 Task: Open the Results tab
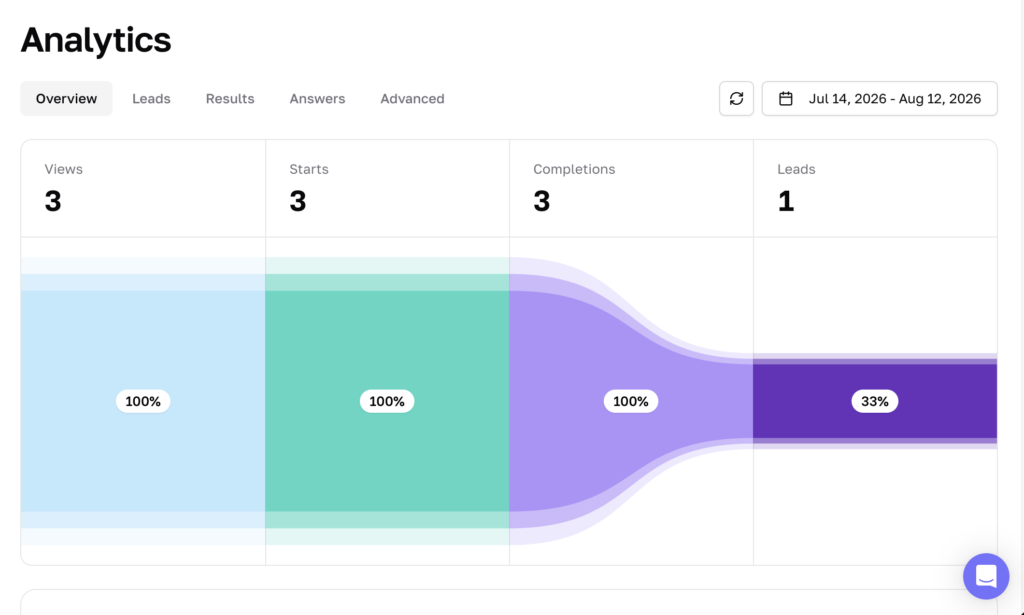click(230, 99)
